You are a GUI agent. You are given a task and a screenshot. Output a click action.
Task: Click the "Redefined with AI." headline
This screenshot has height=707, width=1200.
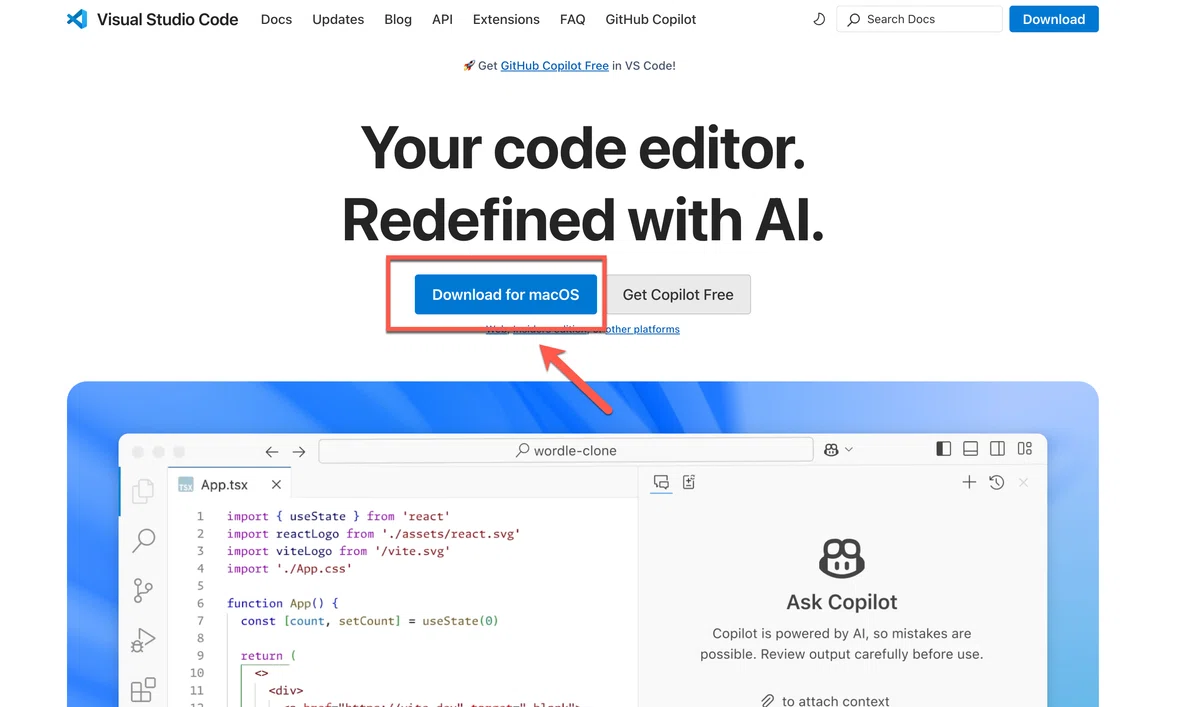coord(583,221)
